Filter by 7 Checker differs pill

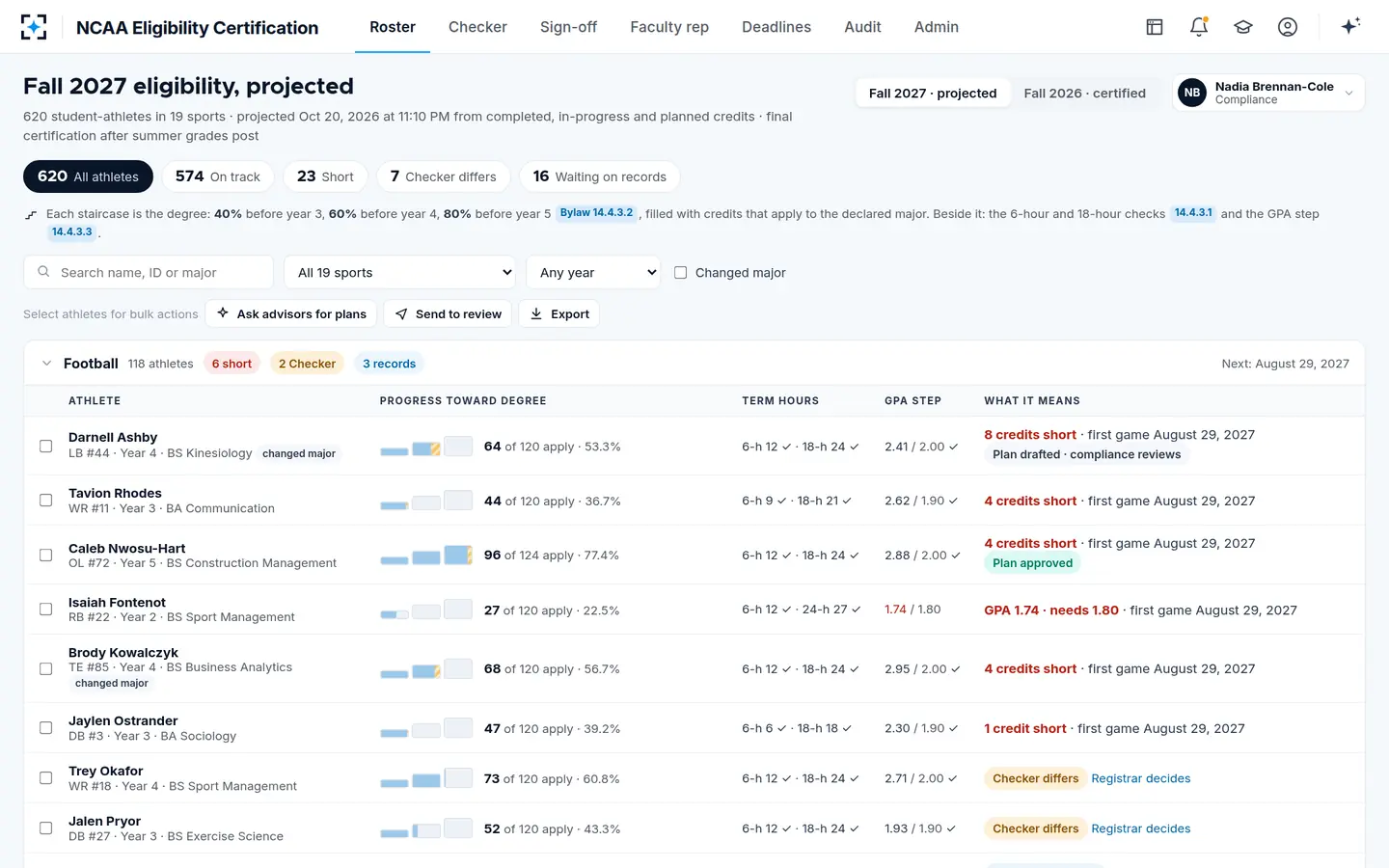point(443,176)
